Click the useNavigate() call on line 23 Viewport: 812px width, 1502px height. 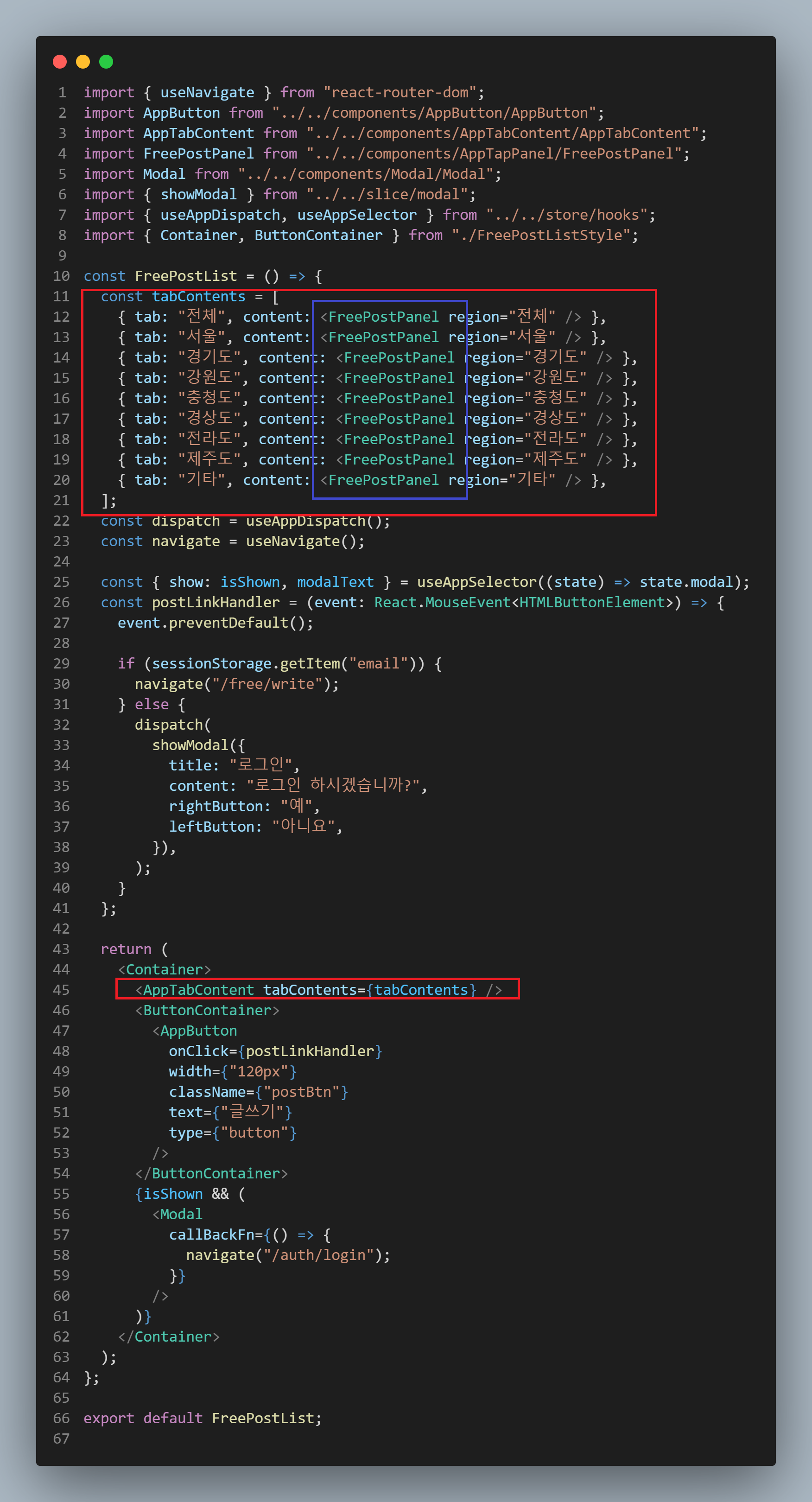click(x=301, y=541)
